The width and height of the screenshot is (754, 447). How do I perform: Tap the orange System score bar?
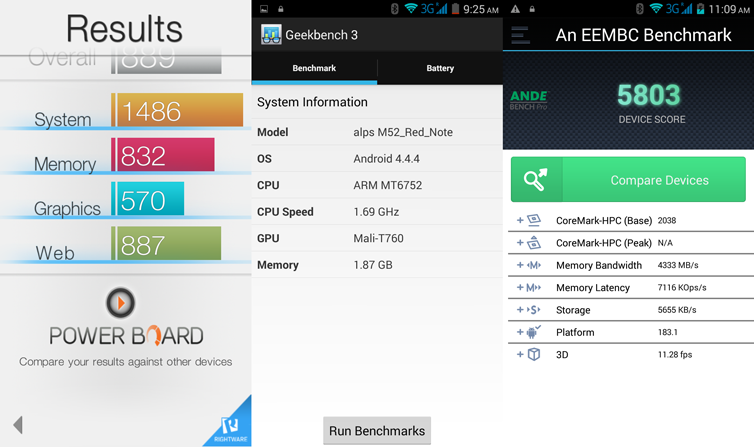(179, 111)
